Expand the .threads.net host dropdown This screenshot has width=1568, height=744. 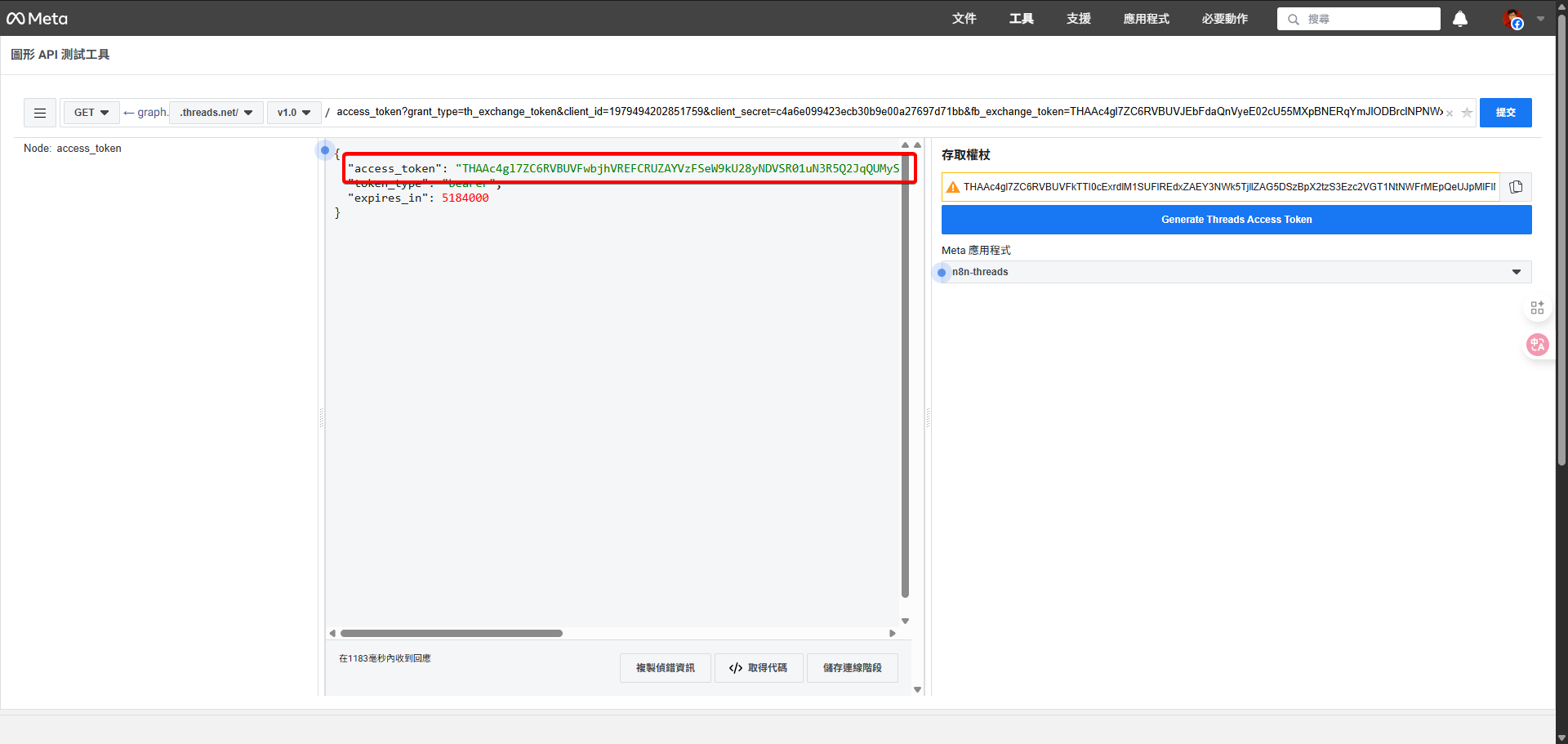coord(216,113)
